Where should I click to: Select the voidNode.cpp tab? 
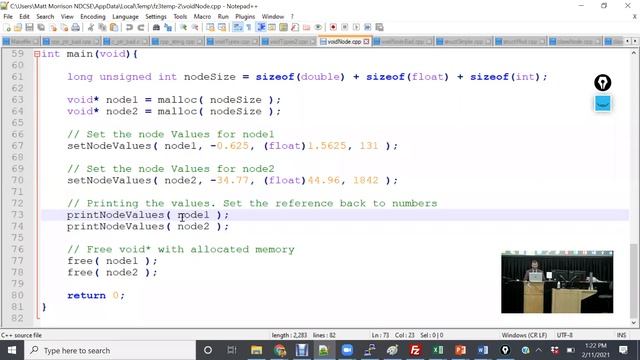point(344,42)
